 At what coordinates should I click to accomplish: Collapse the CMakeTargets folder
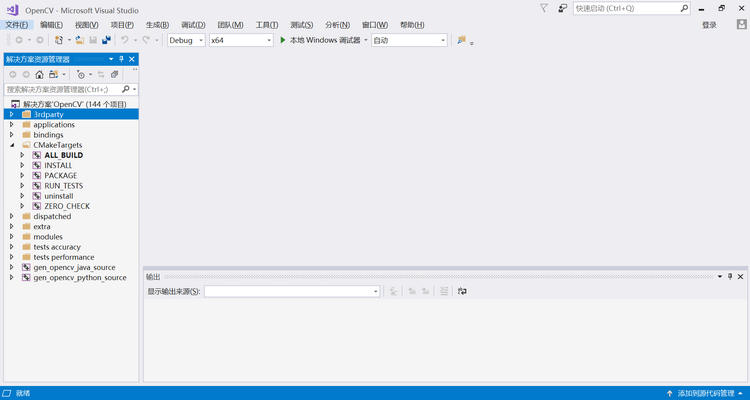12,145
